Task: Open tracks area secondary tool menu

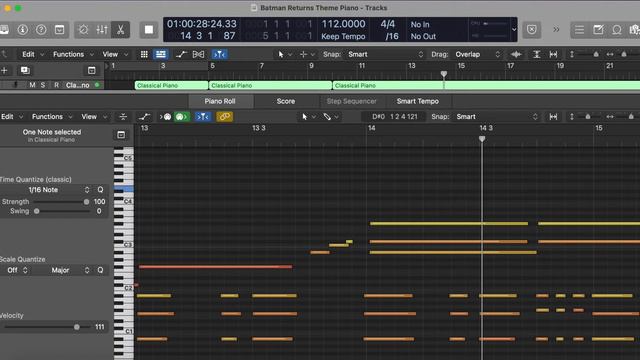Action: click(x=307, y=54)
